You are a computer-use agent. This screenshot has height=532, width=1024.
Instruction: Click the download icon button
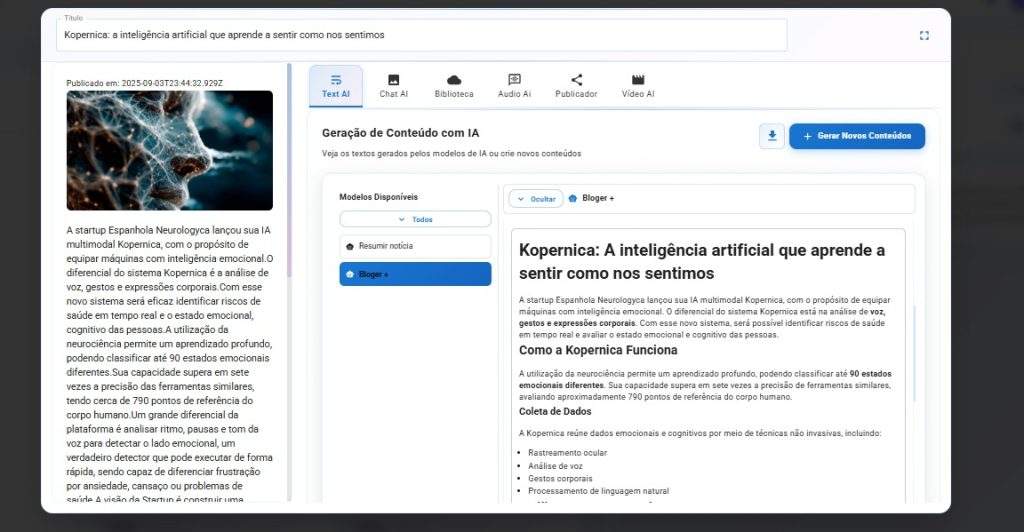(x=771, y=136)
